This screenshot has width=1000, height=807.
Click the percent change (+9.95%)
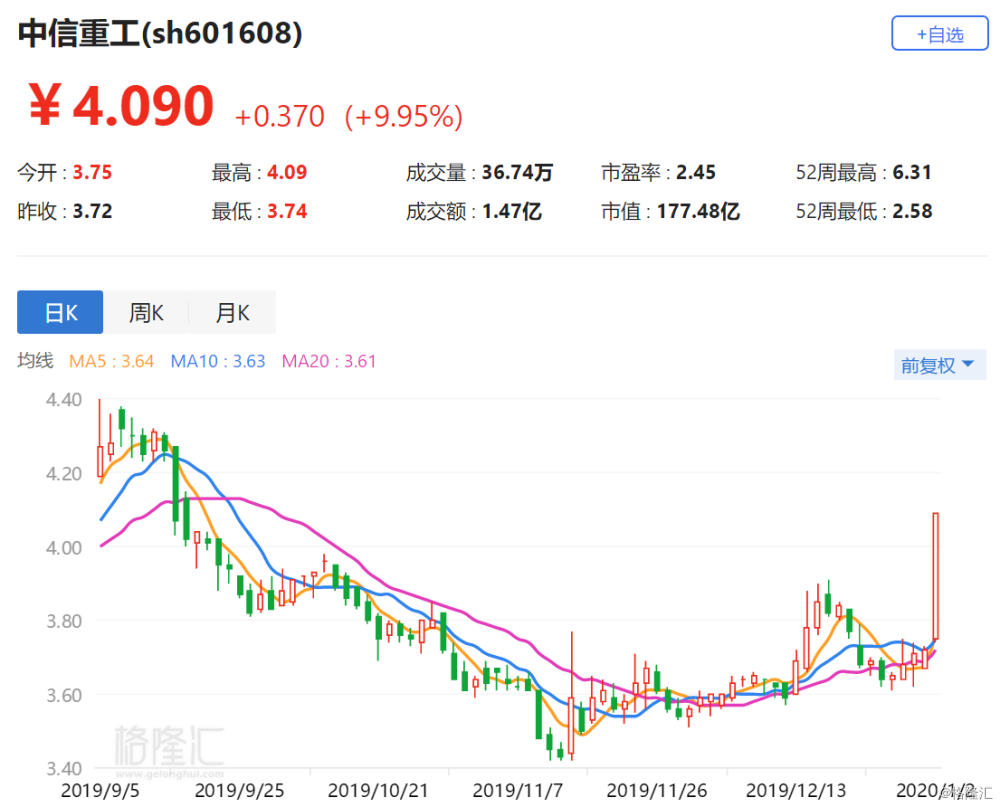coord(404,116)
